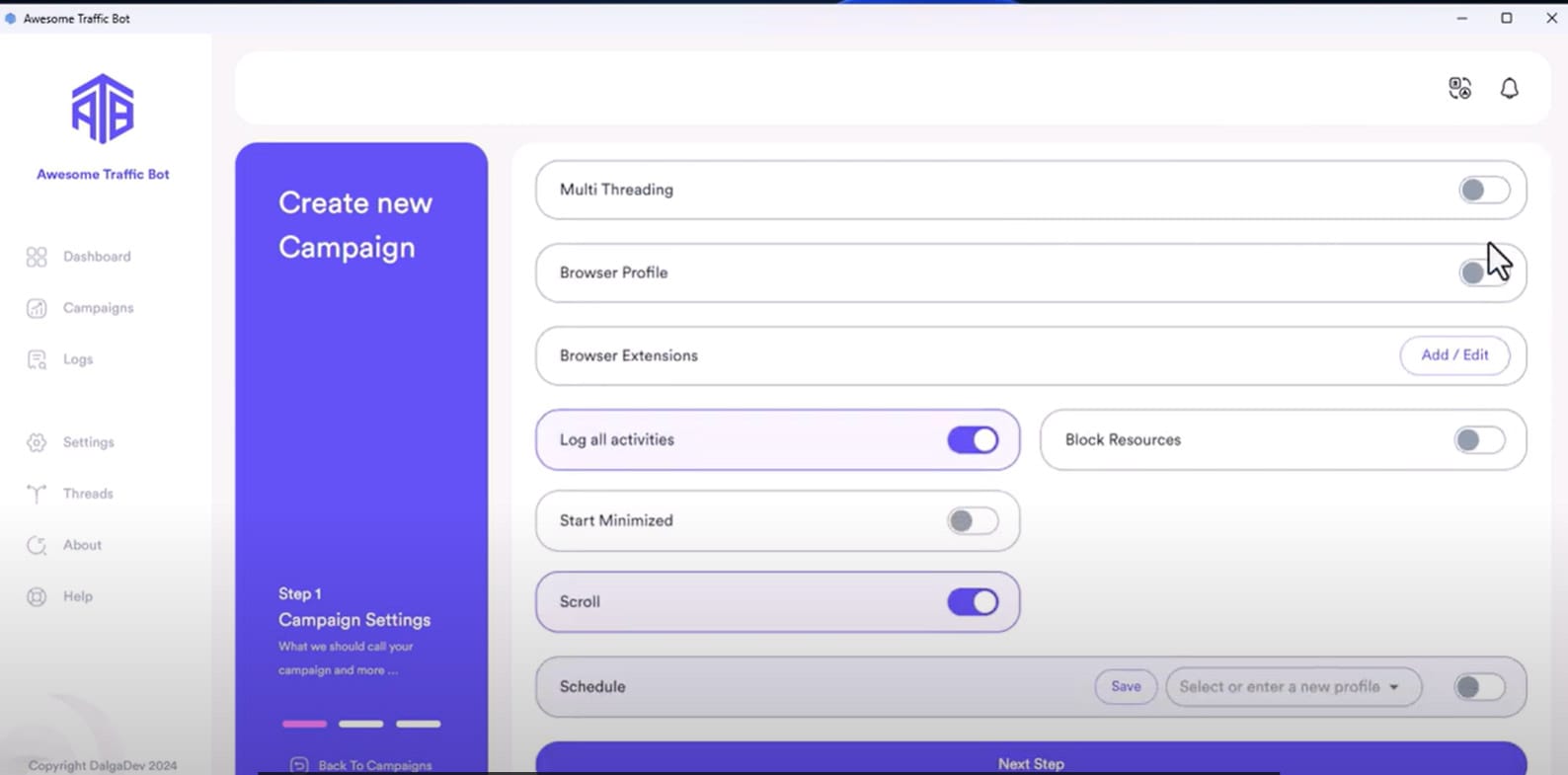The height and width of the screenshot is (775, 1568).
Task: Click the Copyright DalgaDev 2024 text
Action: pos(103,765)
